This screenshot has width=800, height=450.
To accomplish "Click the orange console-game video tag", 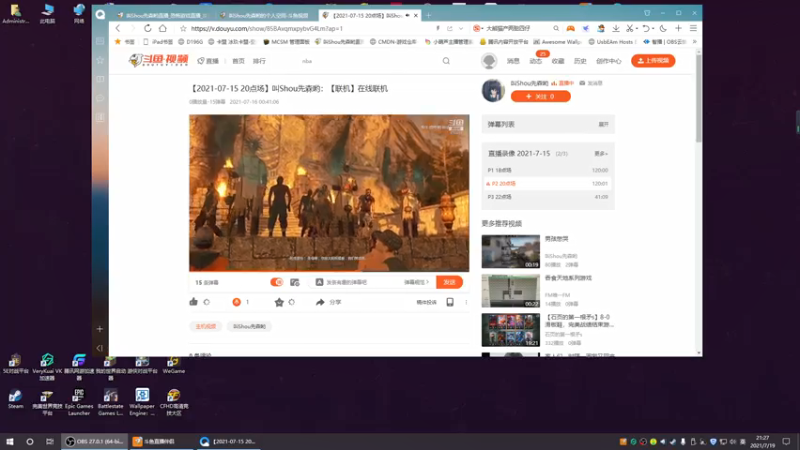I will pyautogui.click(x=206, y=327).
